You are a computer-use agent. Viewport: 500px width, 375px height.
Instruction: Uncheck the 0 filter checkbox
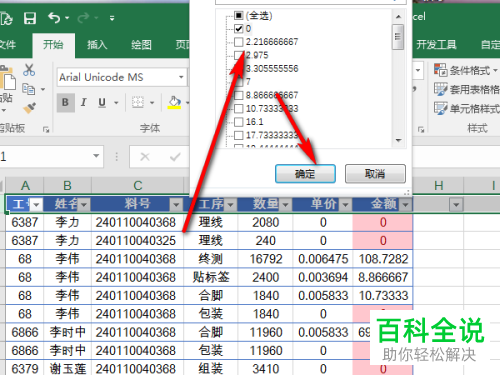[x=239, y=29]
